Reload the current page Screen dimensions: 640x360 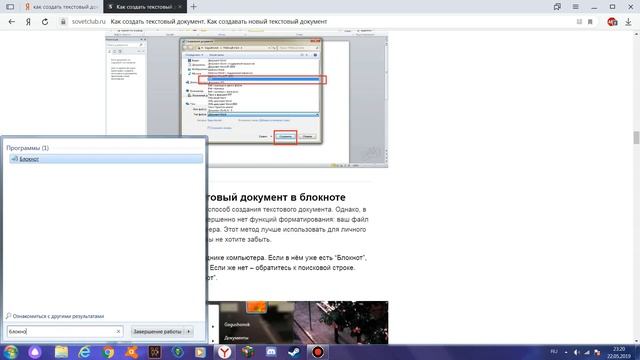coord(45,22)
